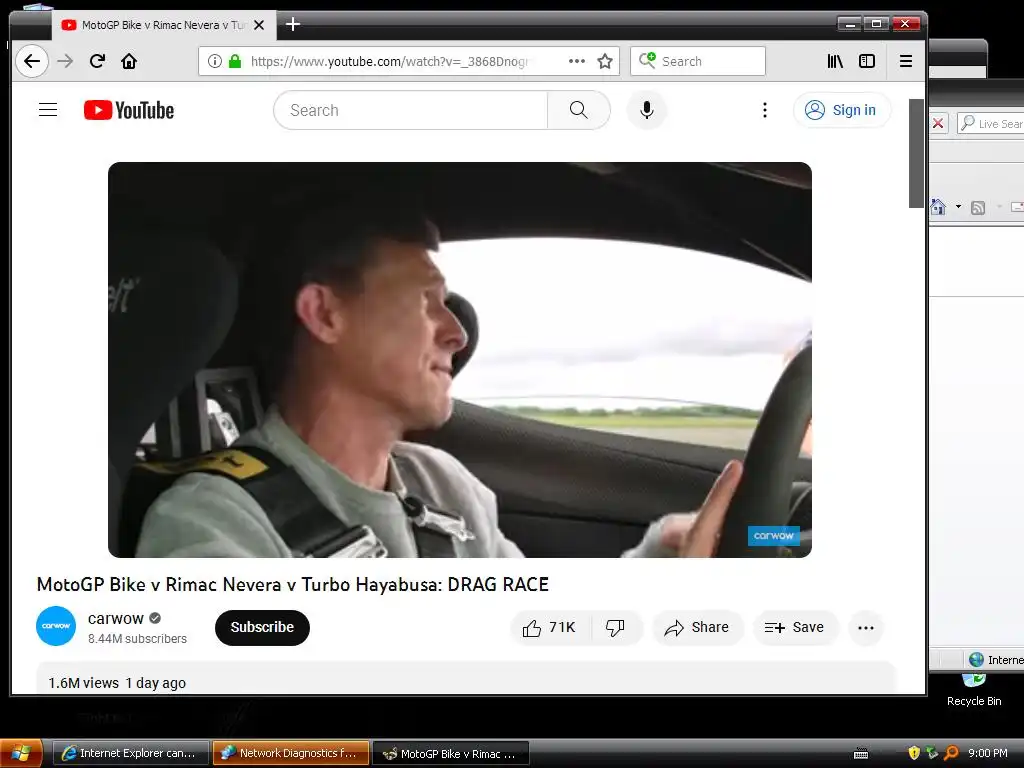Click the page vertical scrollbar thumb
Image resolution: width=1024 pixels, height=768 pixels.
(916, 153)
